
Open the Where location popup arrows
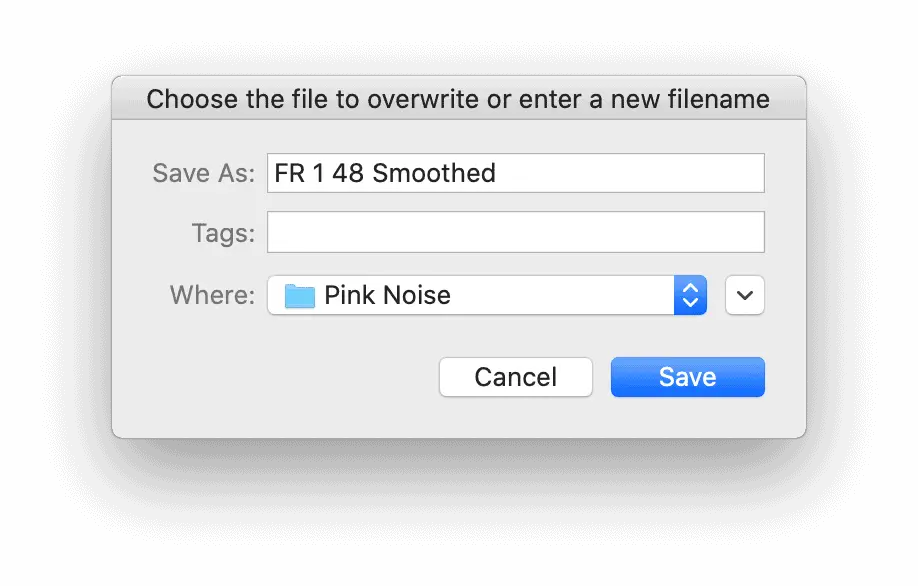point(690,295)
